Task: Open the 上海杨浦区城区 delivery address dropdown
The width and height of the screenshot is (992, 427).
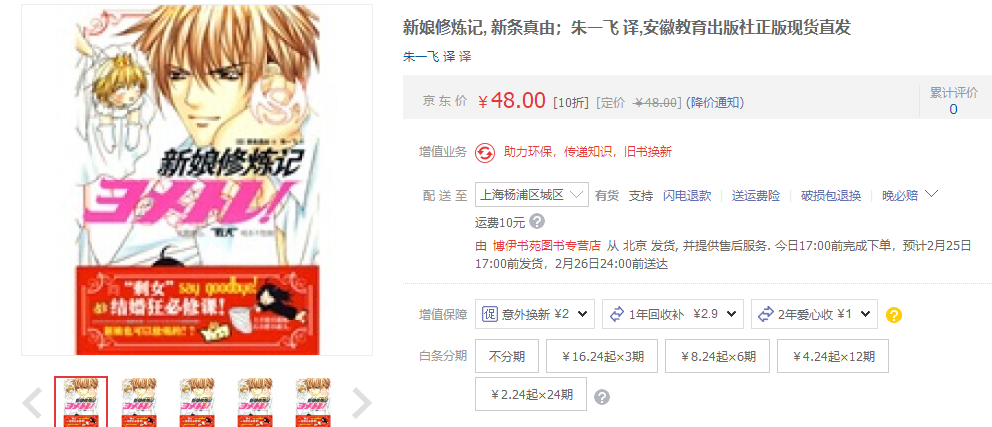Action: coord(532,195)
